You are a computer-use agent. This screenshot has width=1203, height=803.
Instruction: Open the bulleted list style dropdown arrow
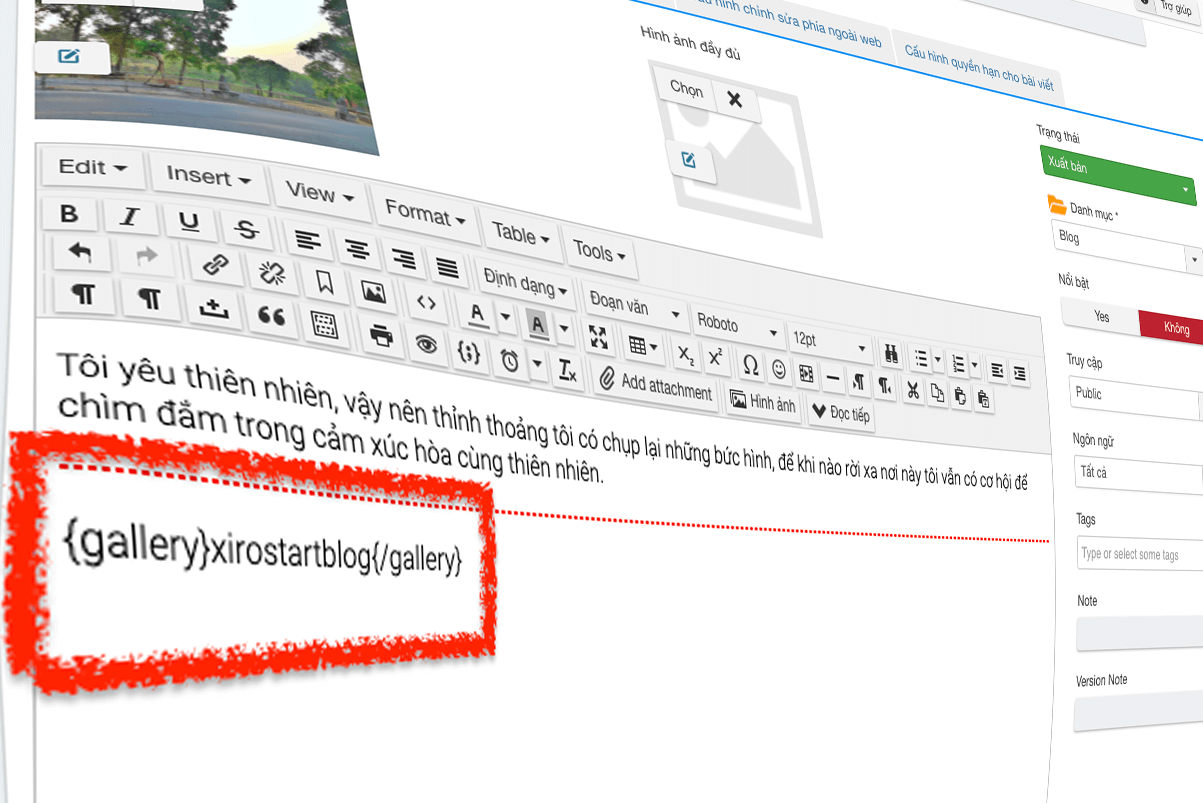(938, 361)
